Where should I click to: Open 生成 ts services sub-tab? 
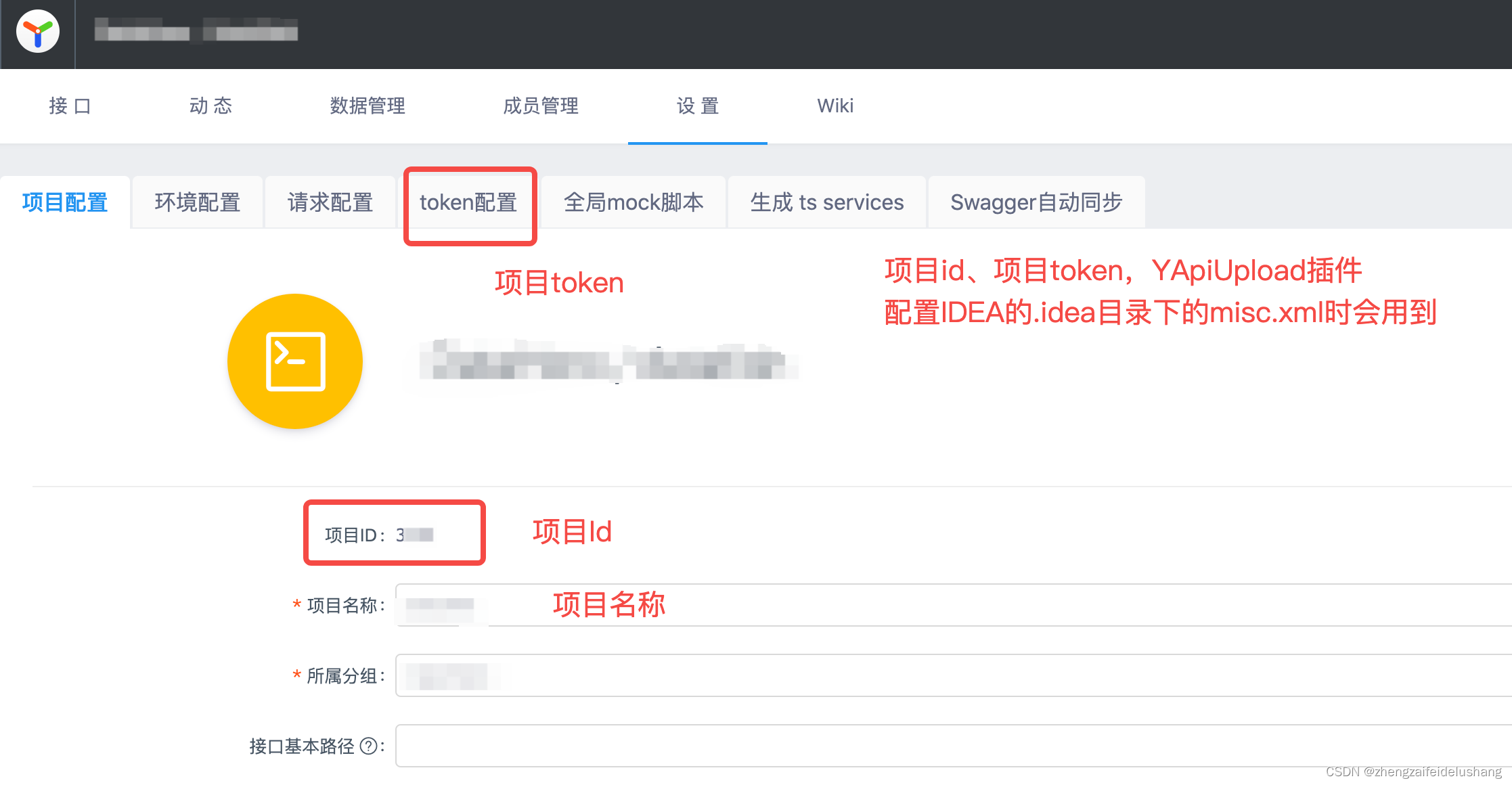826,202
